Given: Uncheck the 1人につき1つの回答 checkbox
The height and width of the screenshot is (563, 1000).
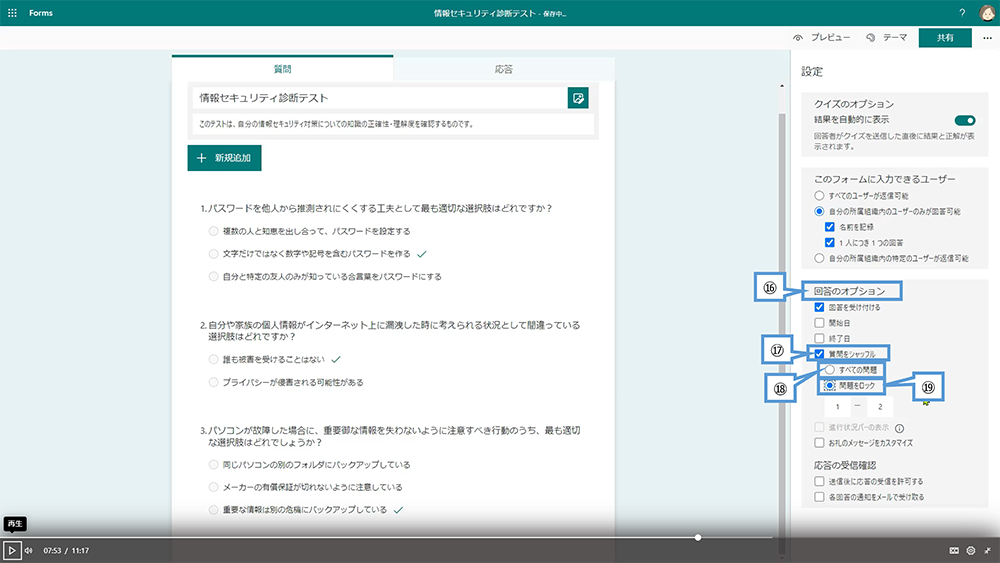Looking at the screenshot, I should (829, 242).
